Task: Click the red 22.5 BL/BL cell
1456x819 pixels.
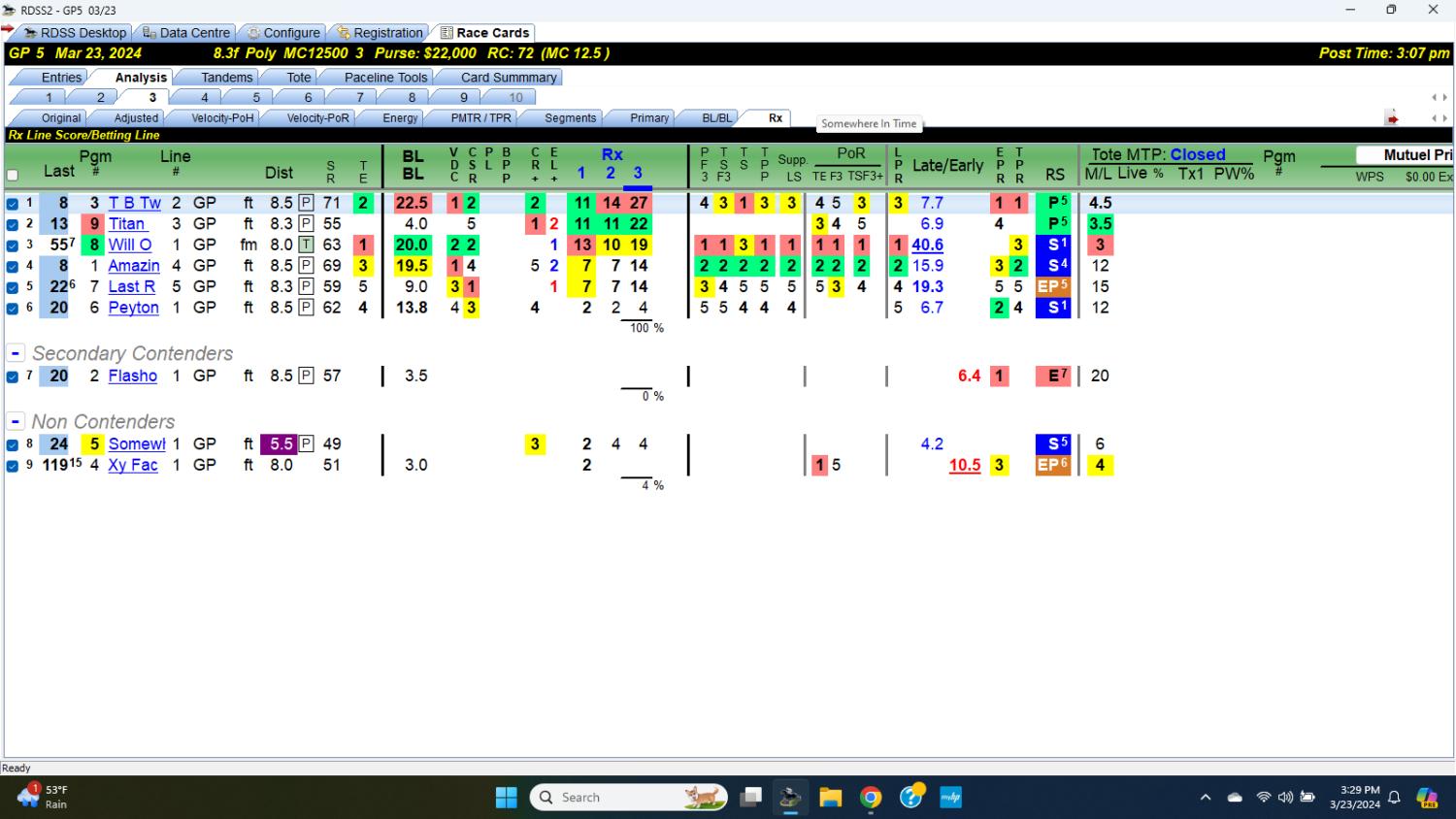Action: 413,204
